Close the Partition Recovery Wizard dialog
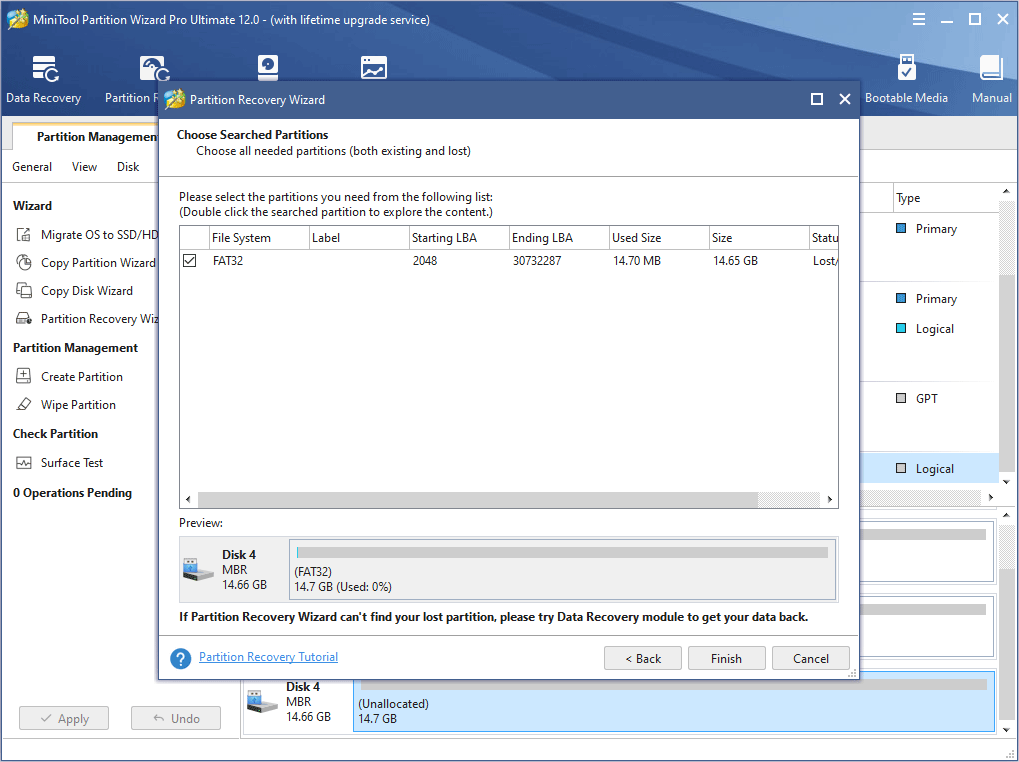This screenshot has width=1019, height=762. coord(845,99)
